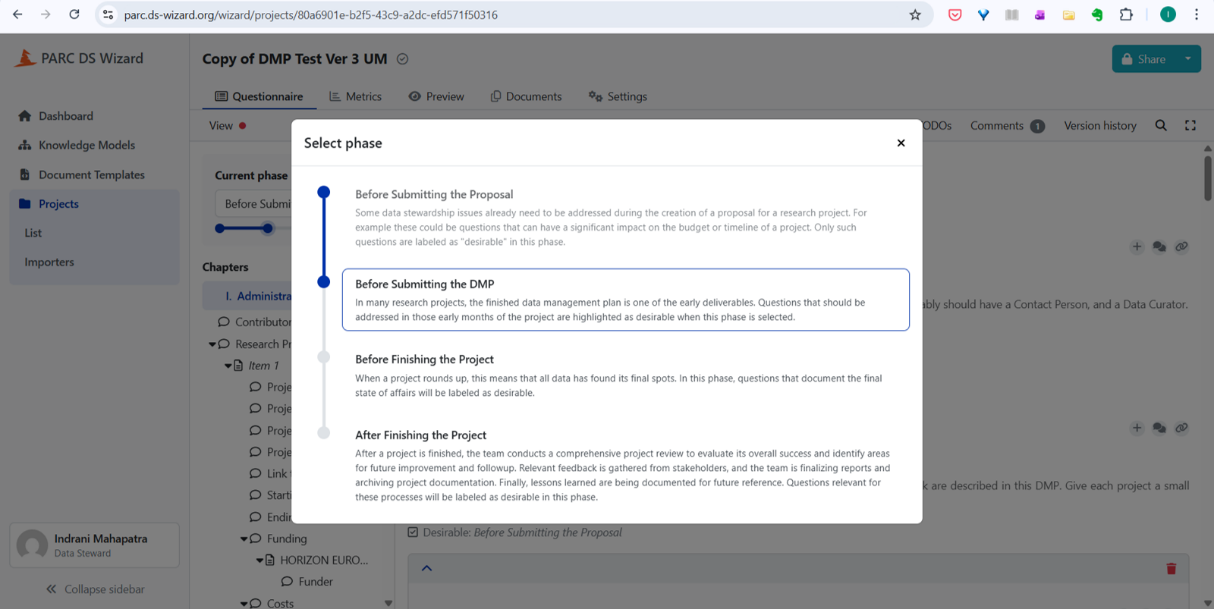
Task: Collapse the blue chevron item panel
Action: [x=426, y=568]
